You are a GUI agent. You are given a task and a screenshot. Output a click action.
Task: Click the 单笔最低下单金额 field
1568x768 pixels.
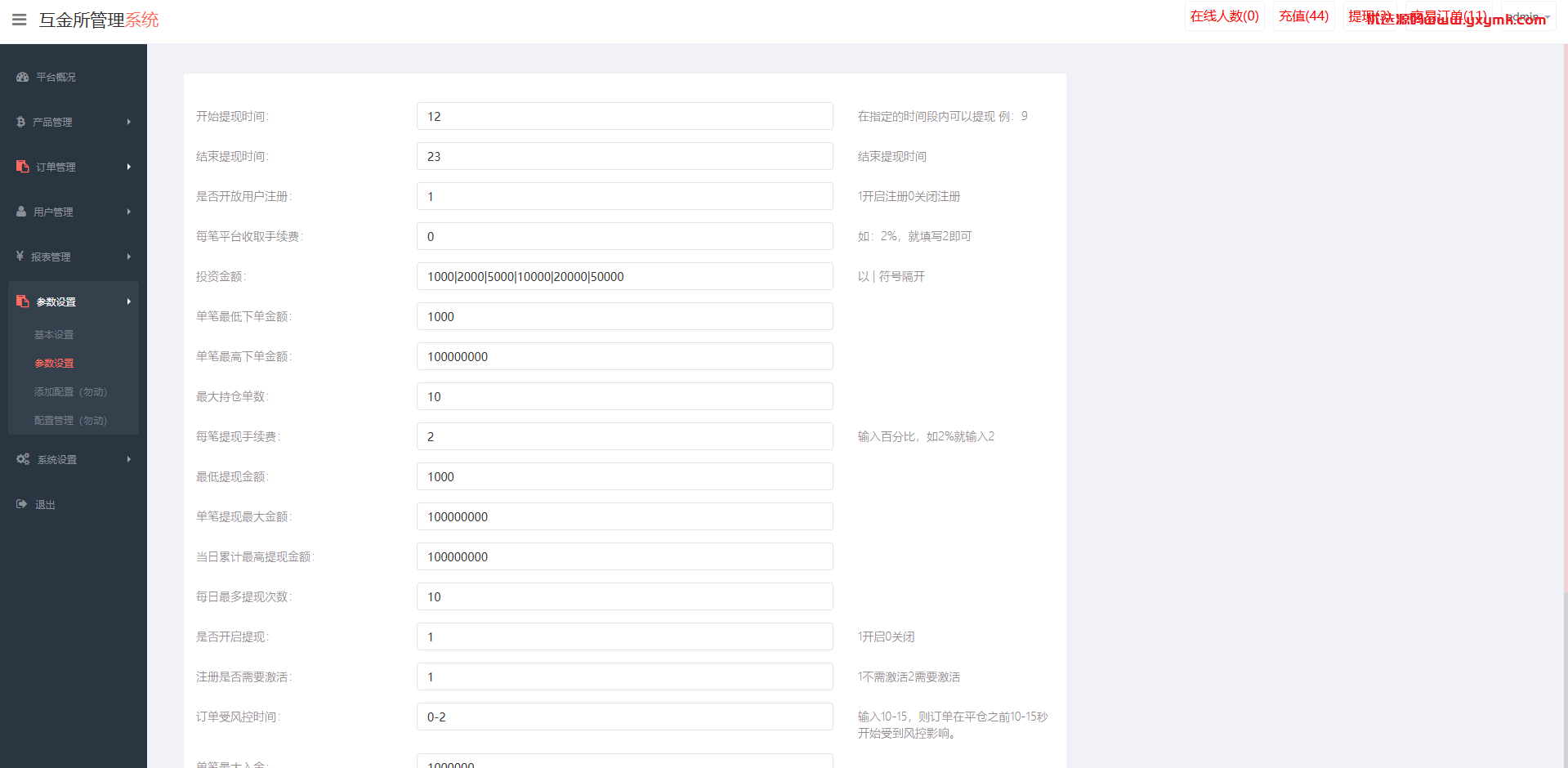click(625, 316)
